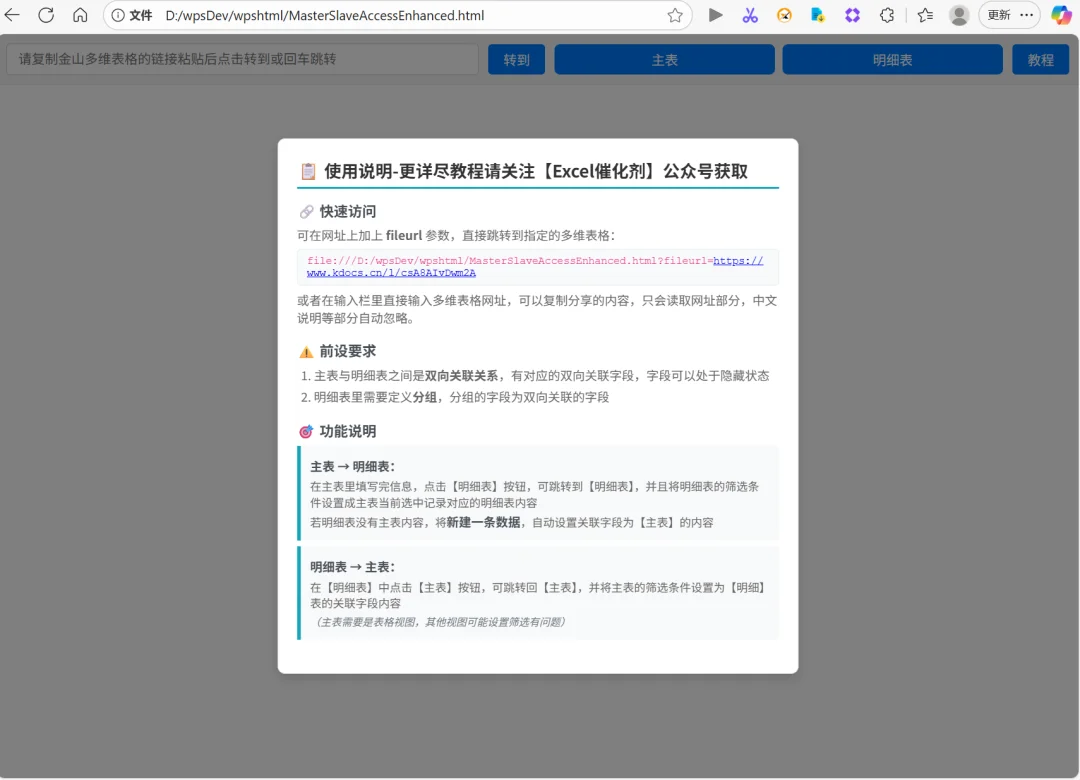Open the blue document extension icon
The width and height of the screenshot is (1080, 780).
(818, 15)
